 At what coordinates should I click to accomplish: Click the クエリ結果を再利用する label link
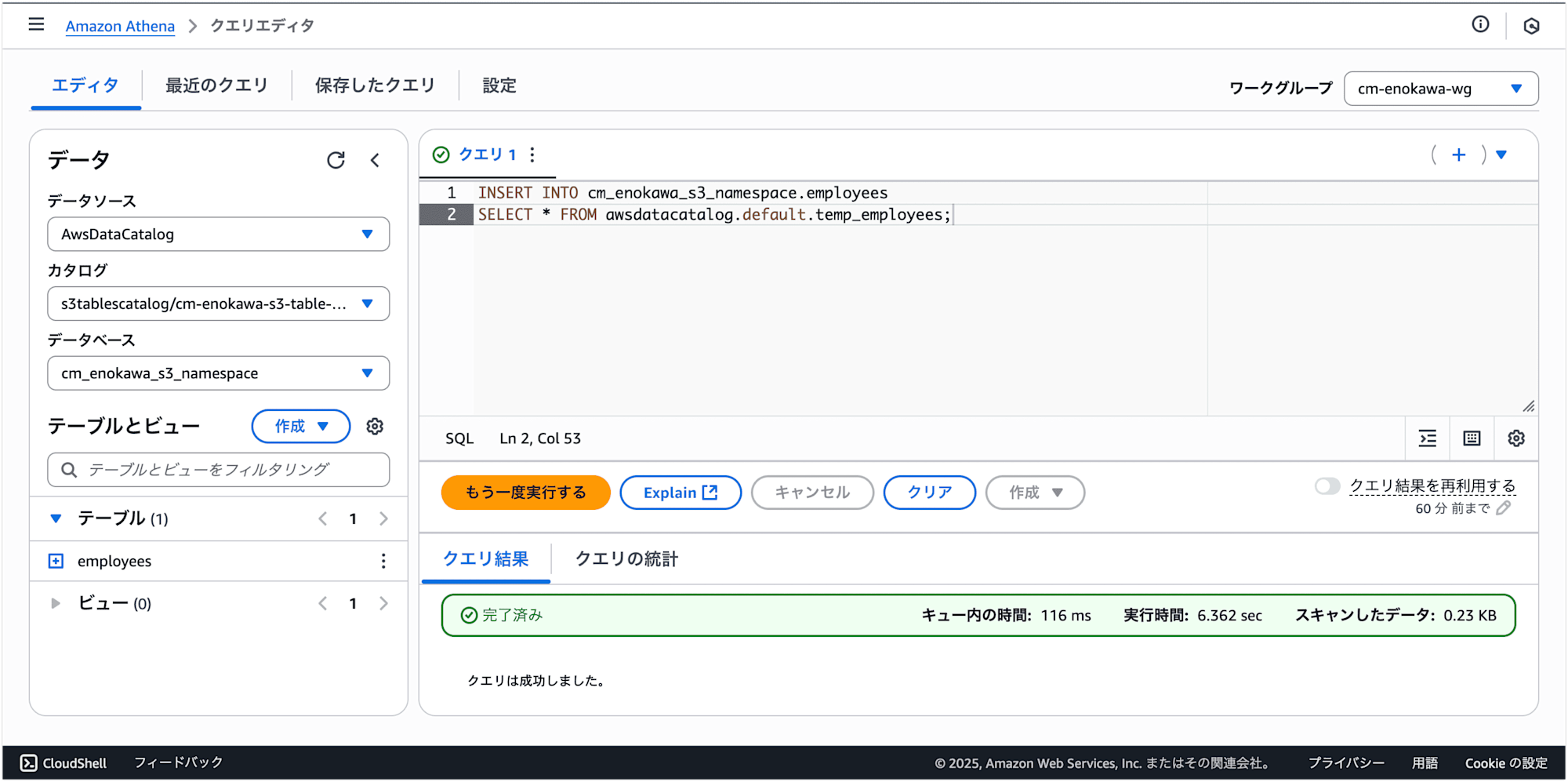click(1432, 486)
